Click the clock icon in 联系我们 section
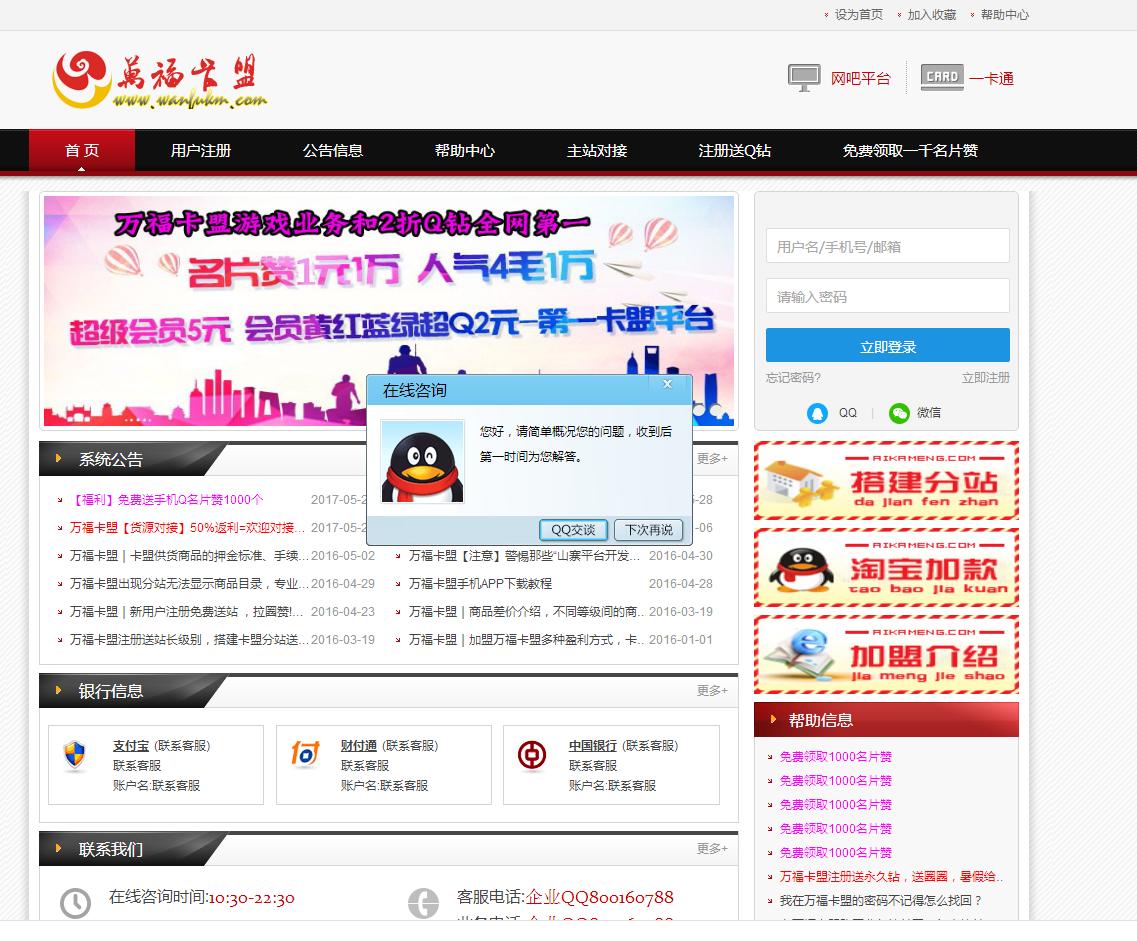Viewport: 1137px width, 941px height. (76, 903)
